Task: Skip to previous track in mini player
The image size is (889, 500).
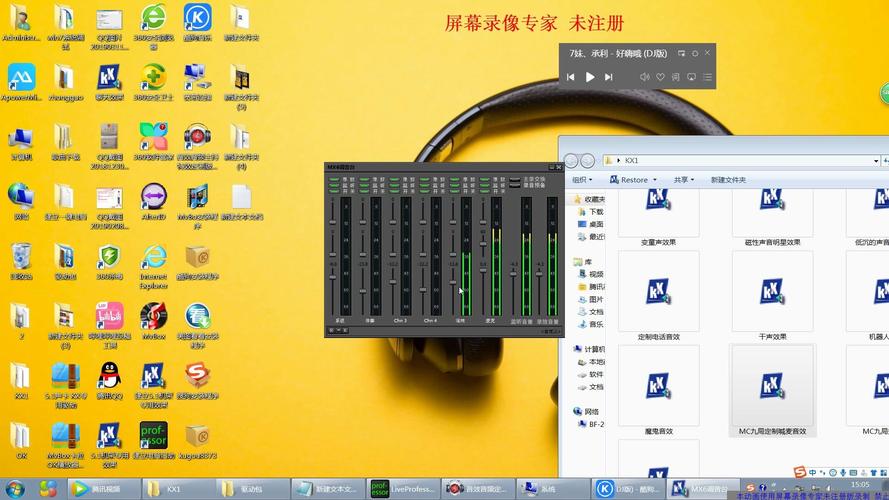Action: pos(571,77)
